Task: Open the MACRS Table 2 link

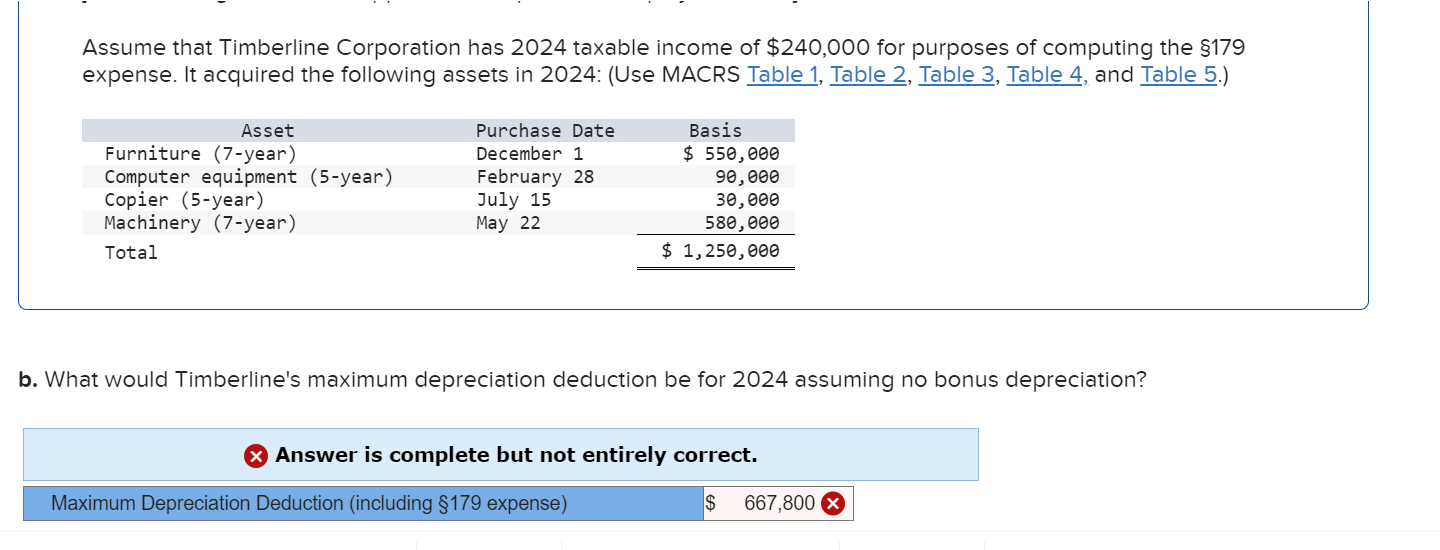Action: [x=869, y=74]
